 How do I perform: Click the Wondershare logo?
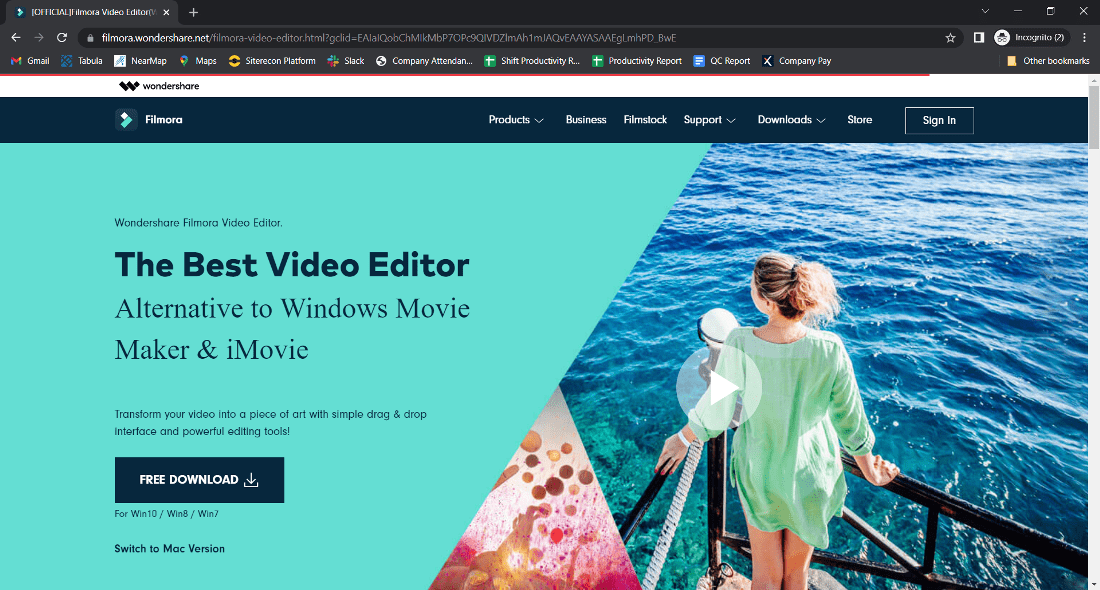(159, 86)
